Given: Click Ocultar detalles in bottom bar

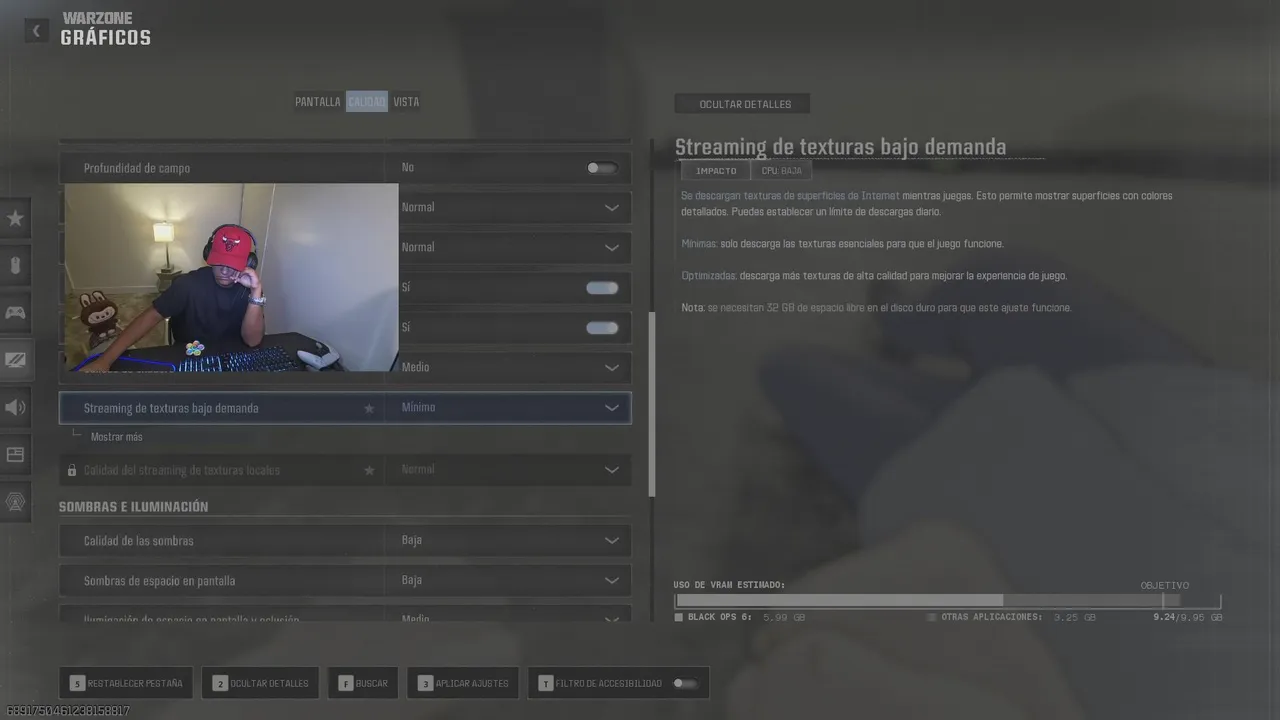Looking at the screenshot, I should pyautogui.click(x=260, y=683).
